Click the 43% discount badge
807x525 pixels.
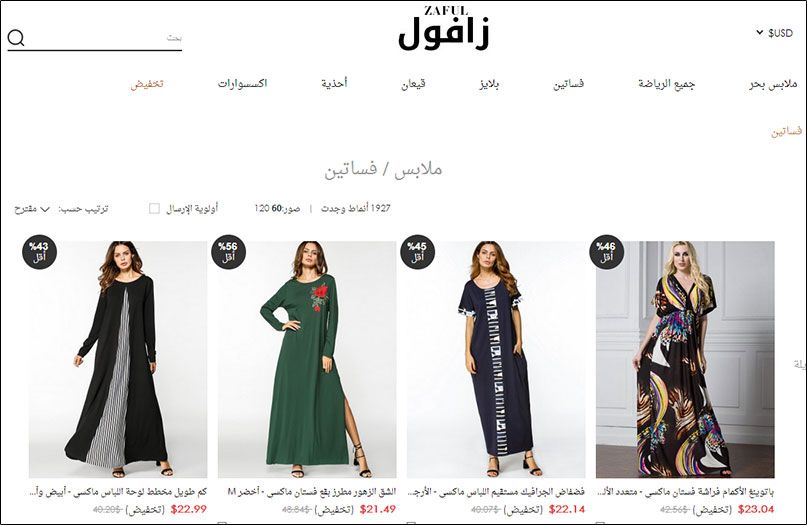coord(40,252)
